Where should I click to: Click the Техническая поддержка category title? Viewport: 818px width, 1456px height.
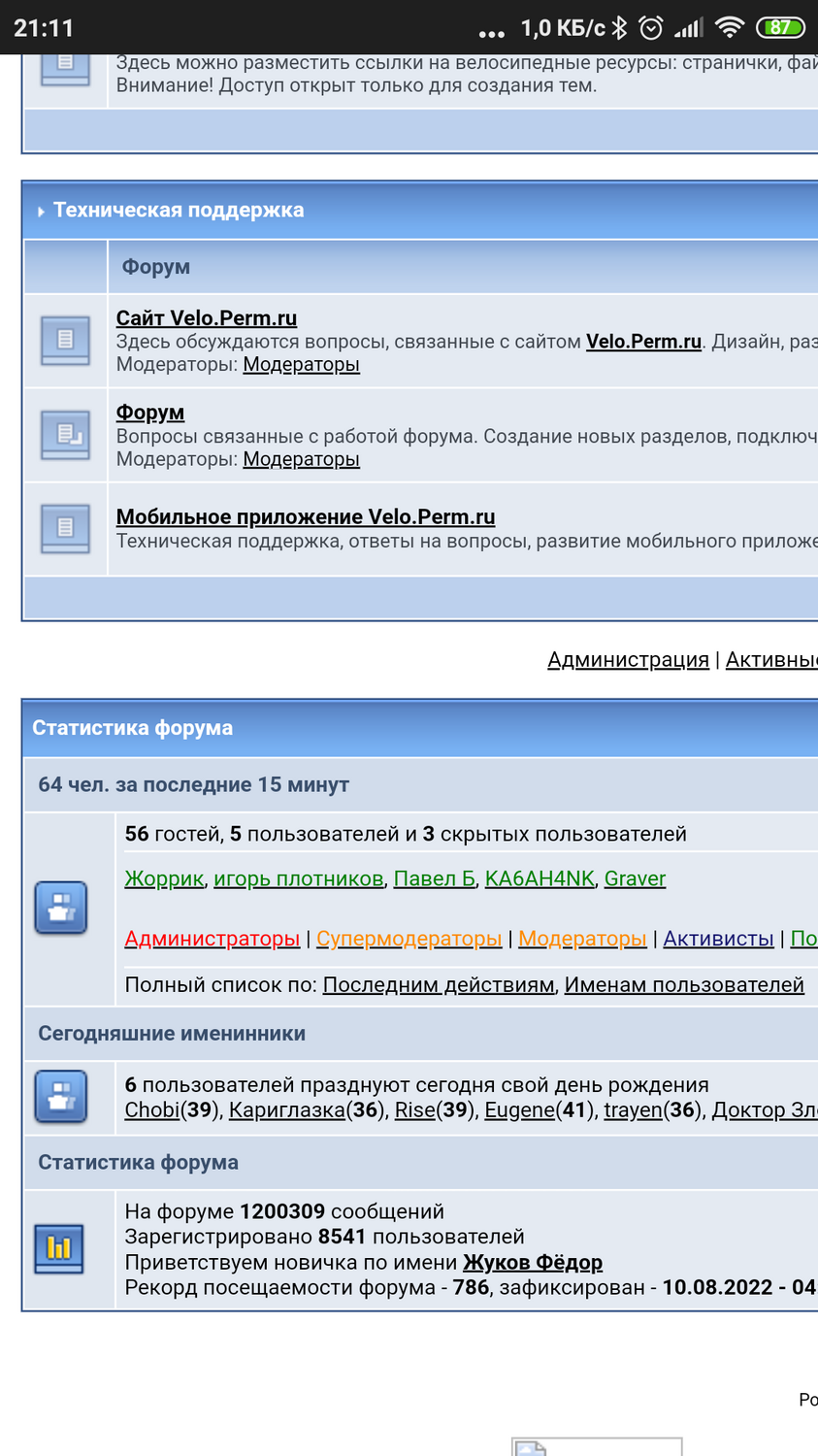179,211
